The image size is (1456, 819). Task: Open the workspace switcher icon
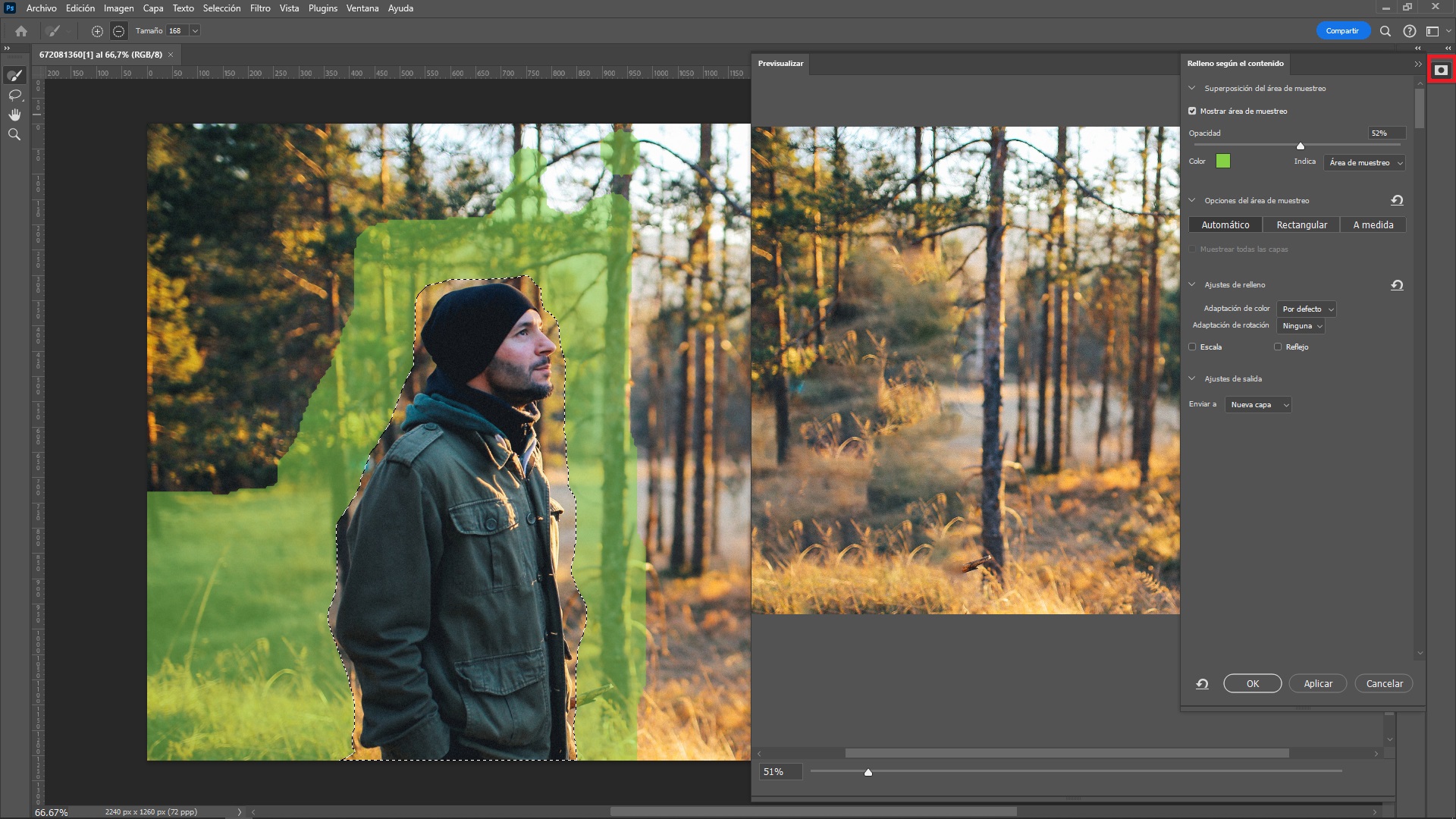pos(1432,31)
